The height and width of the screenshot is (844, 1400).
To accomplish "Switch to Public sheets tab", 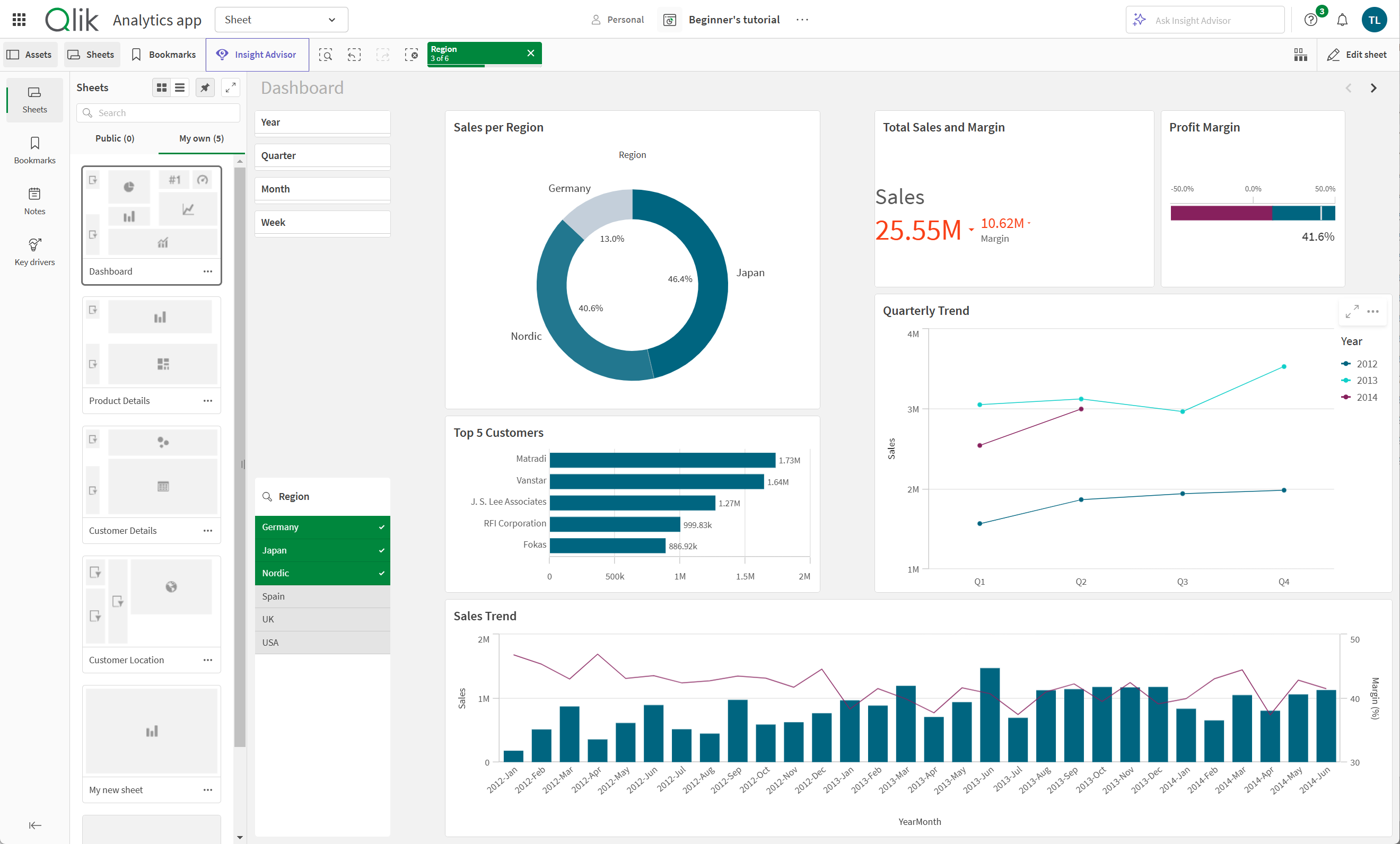I will tap(119, 138).
